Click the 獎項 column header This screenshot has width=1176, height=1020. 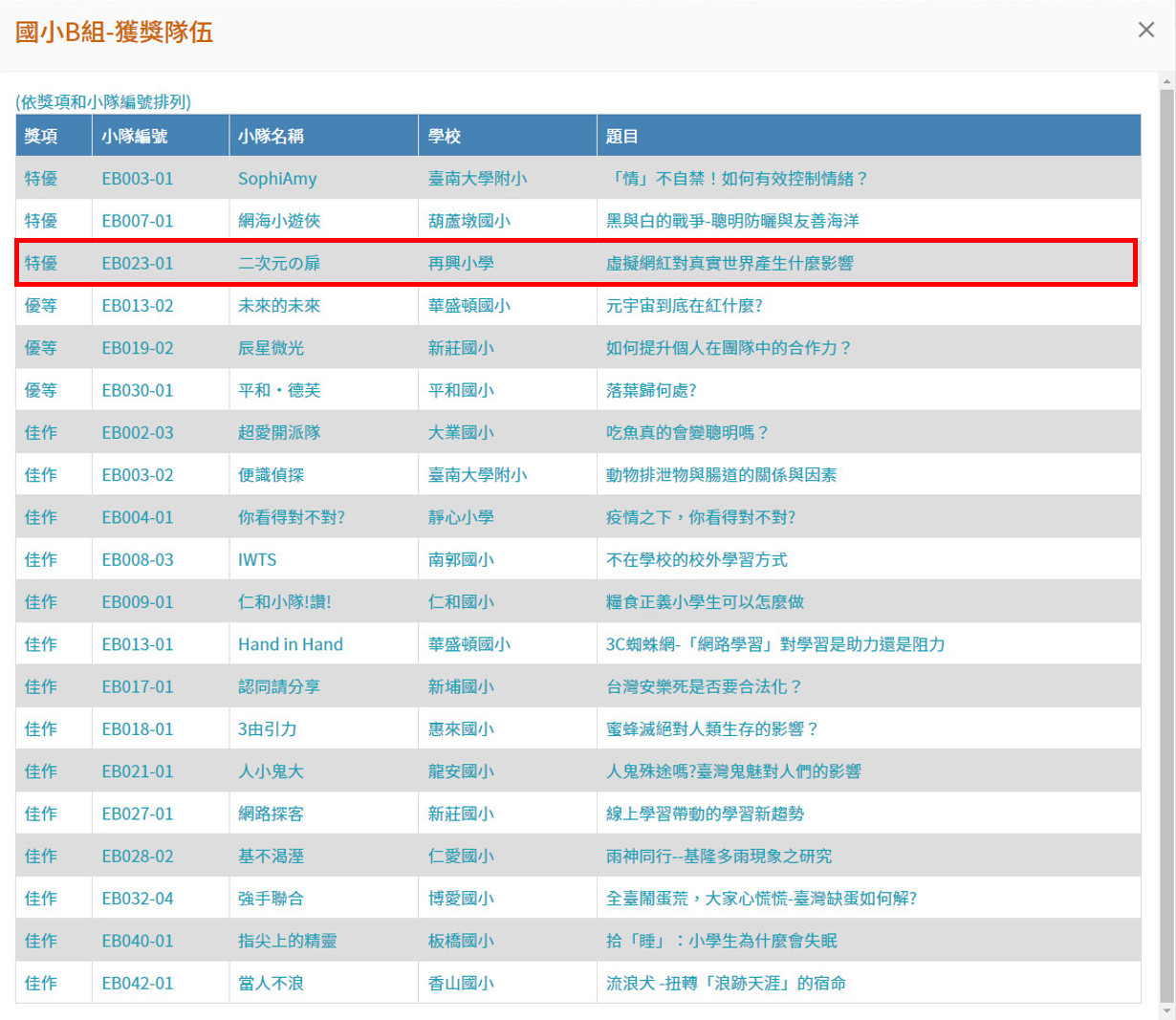[41, 136]
